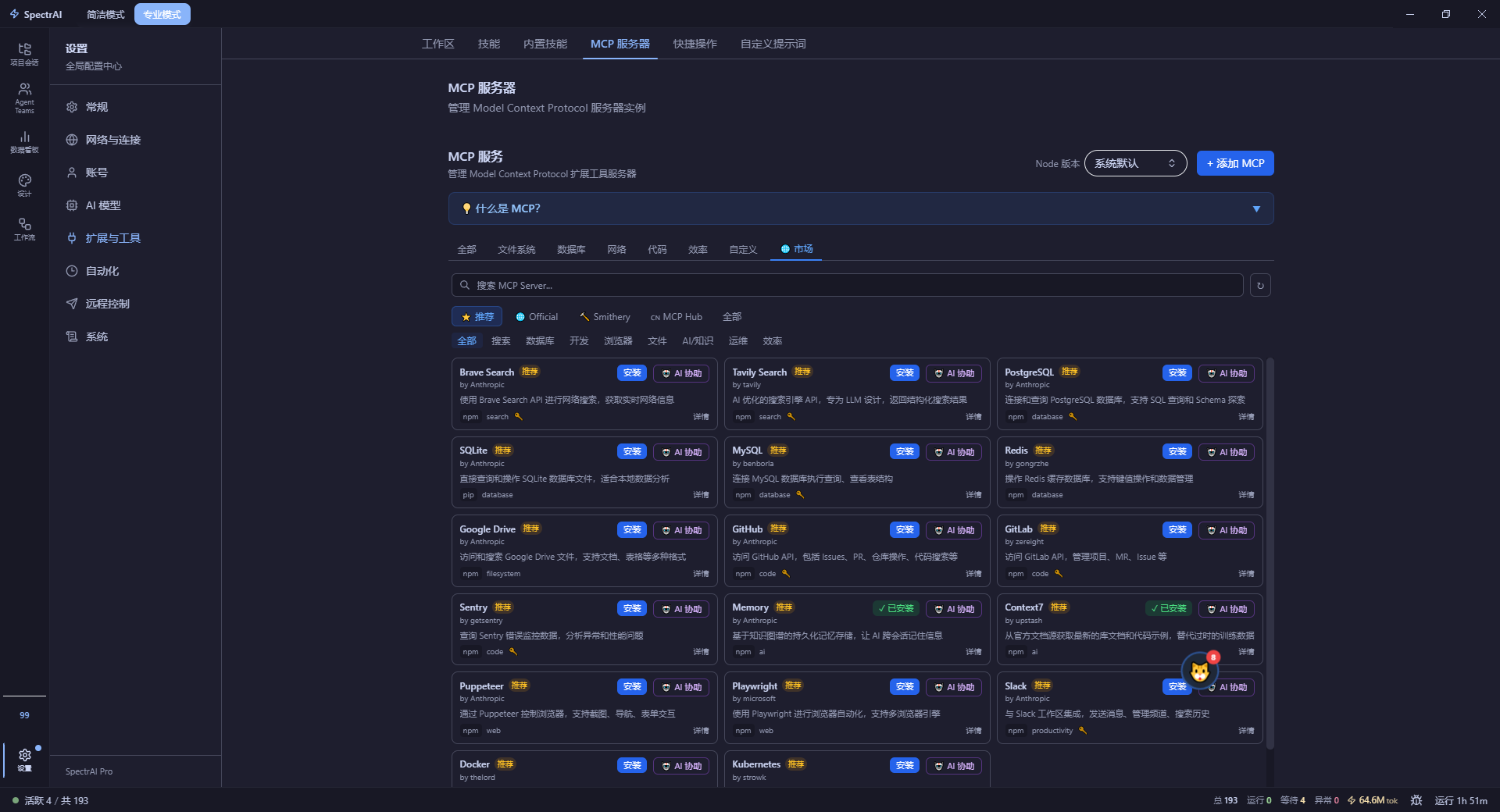The width and height of the screenshot is (1500, 812).
Task: Select the 浏览器 category filter
Action: point(618,340)
